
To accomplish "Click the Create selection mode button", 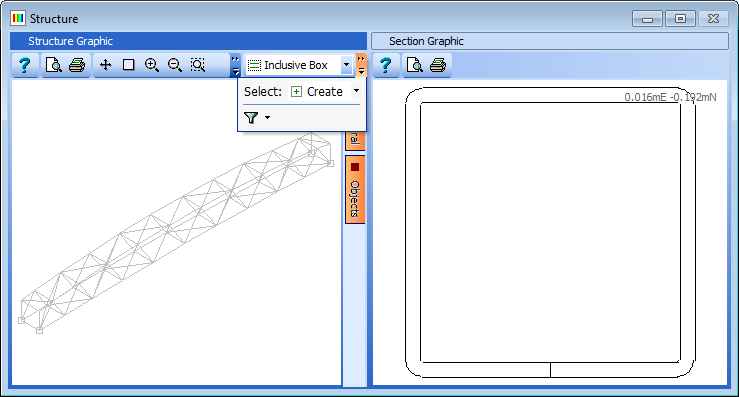I will pyautogui.click(x=318, y=91).
